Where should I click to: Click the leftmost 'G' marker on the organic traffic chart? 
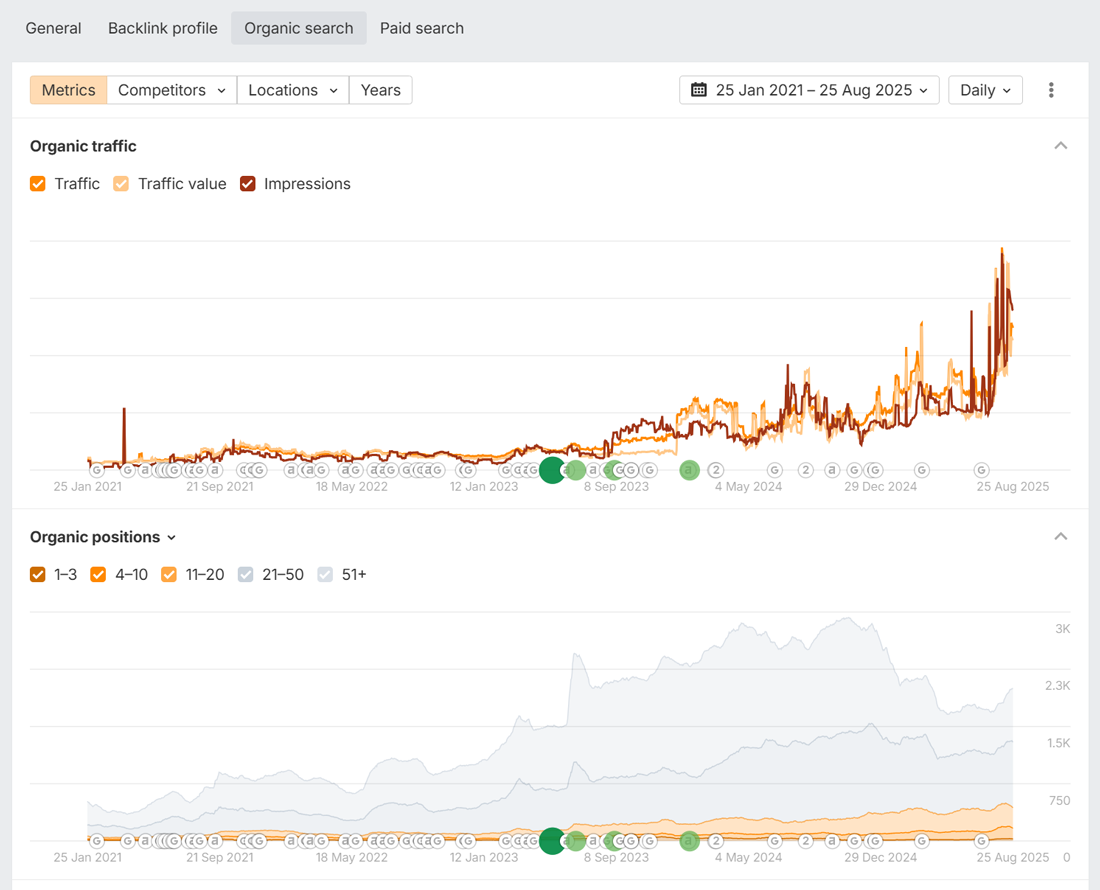(x=97, y=470)
